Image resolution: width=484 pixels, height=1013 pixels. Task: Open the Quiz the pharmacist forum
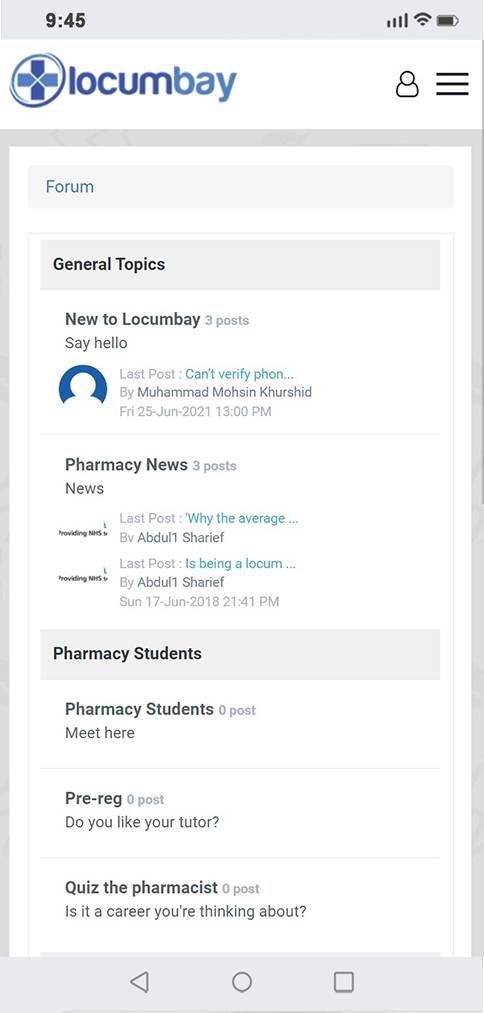pos(142,888)
